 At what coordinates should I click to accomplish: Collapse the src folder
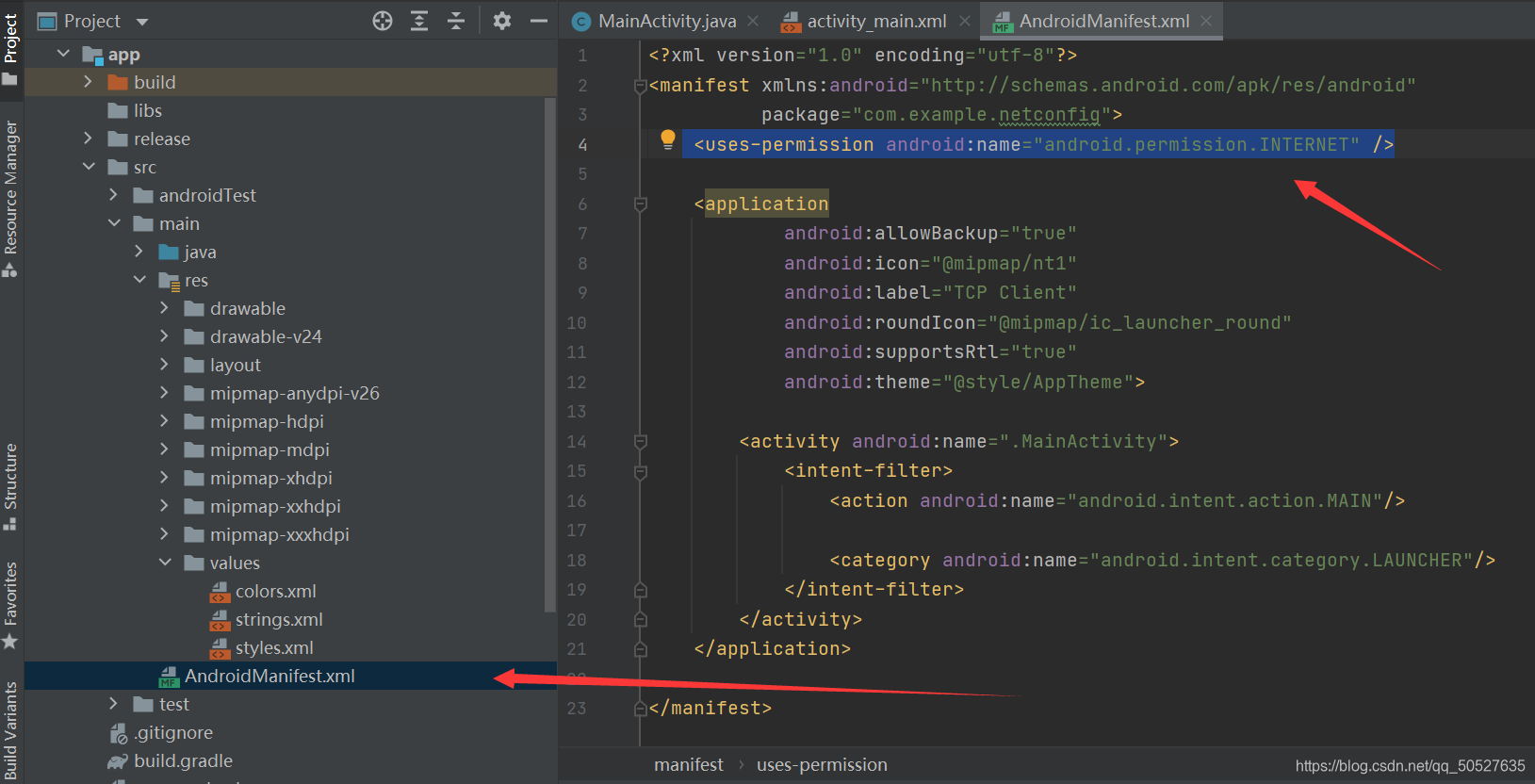89,167
